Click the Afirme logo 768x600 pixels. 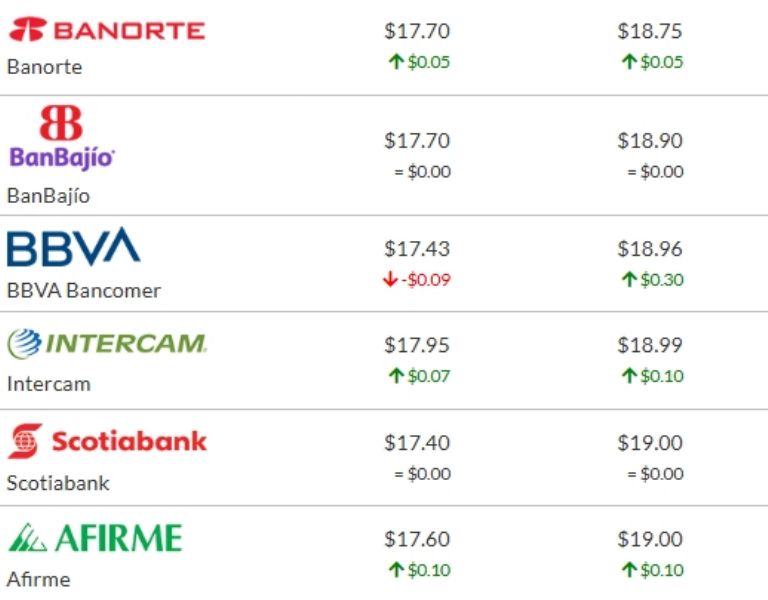(x=95, y=539)
